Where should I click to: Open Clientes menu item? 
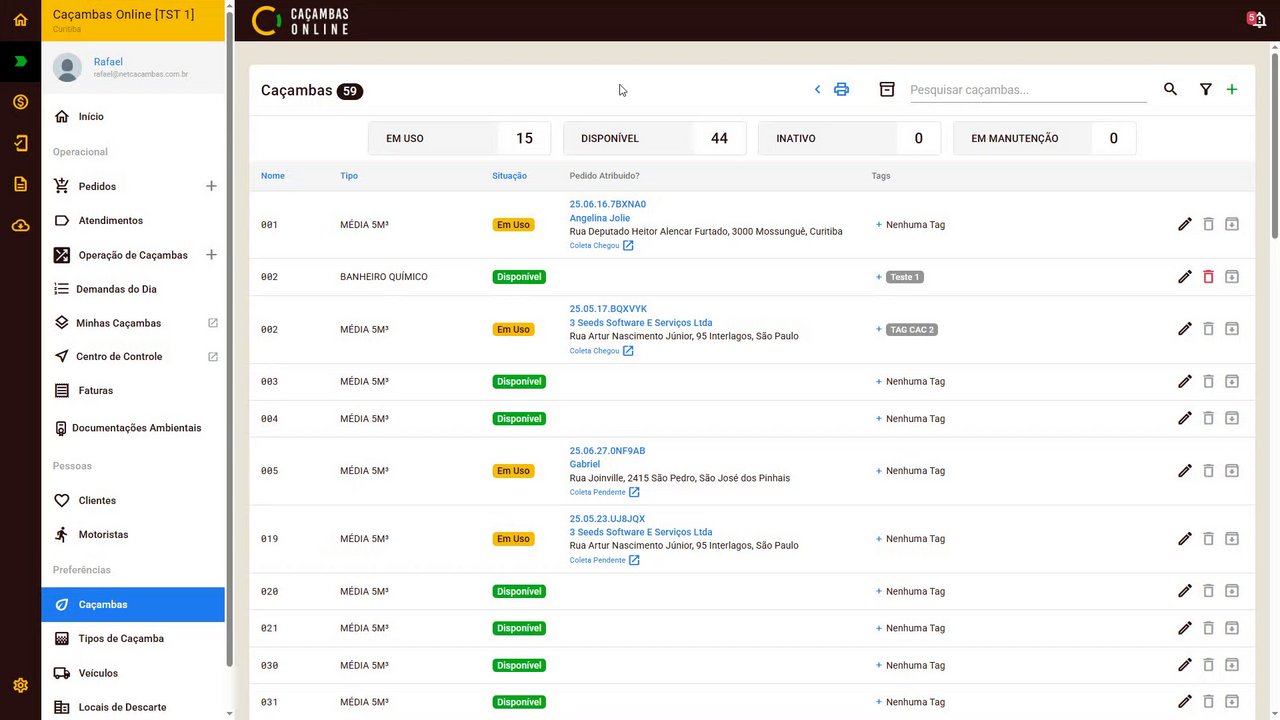(133, 500)
